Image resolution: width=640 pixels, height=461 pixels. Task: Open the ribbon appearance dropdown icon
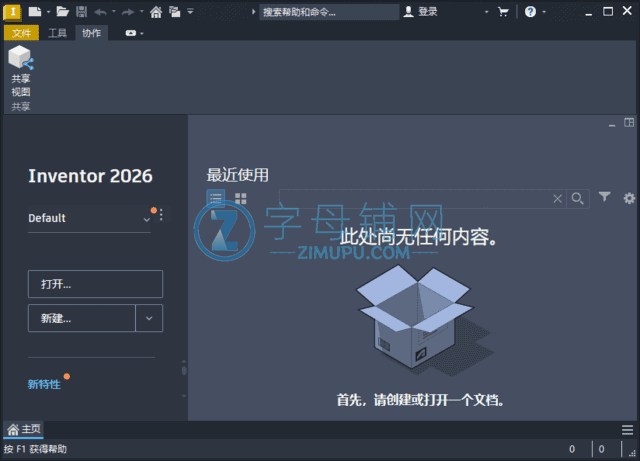[x=134, y=33]
